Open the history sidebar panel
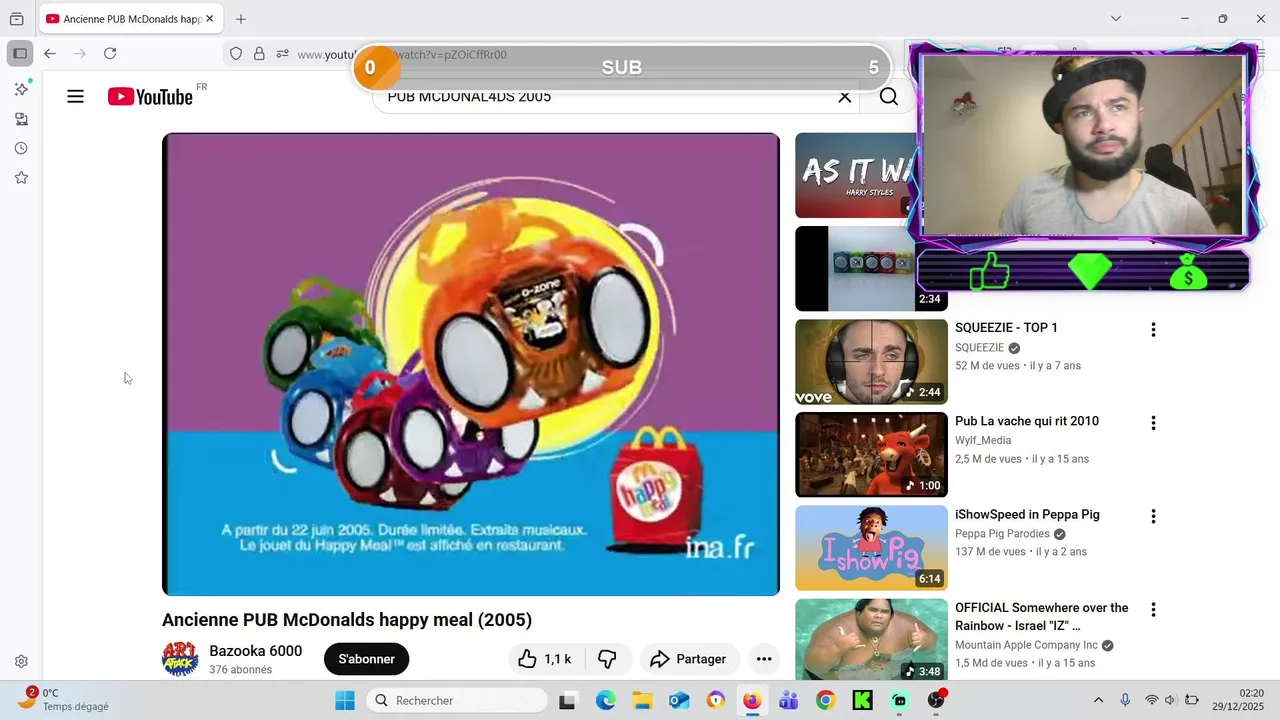Image resolution: width=1280 pixels, height=720 pixels. tap(21, 148)
